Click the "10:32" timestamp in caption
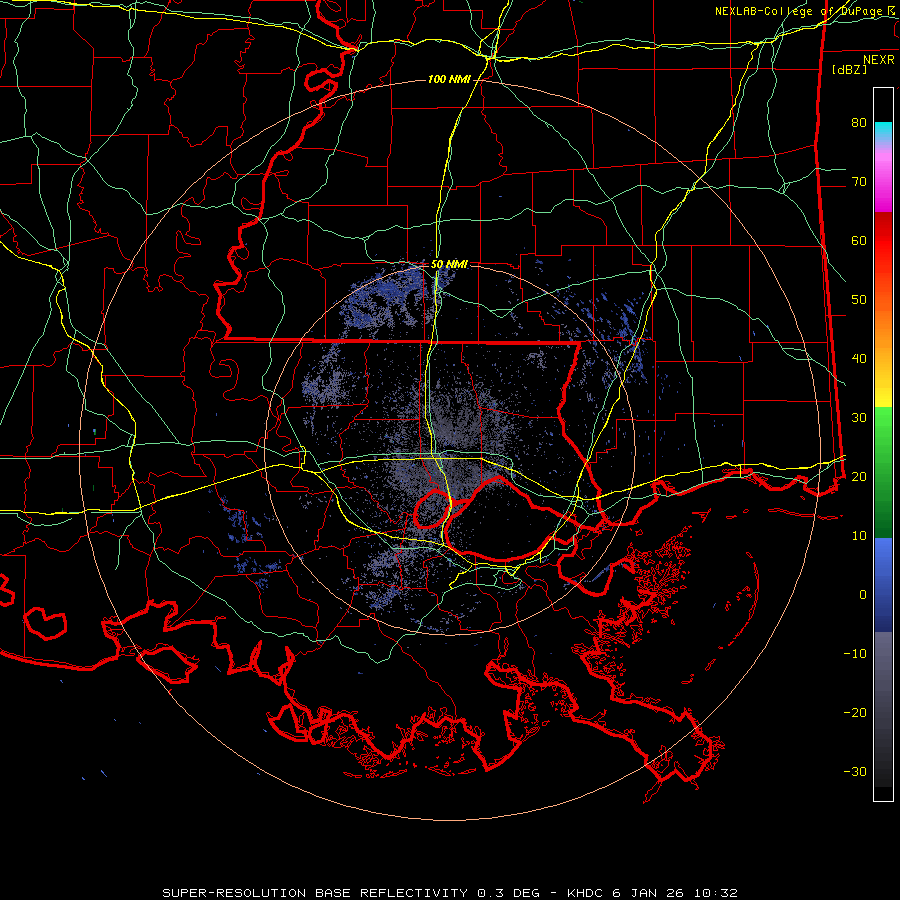 click(x=714, y=893)
